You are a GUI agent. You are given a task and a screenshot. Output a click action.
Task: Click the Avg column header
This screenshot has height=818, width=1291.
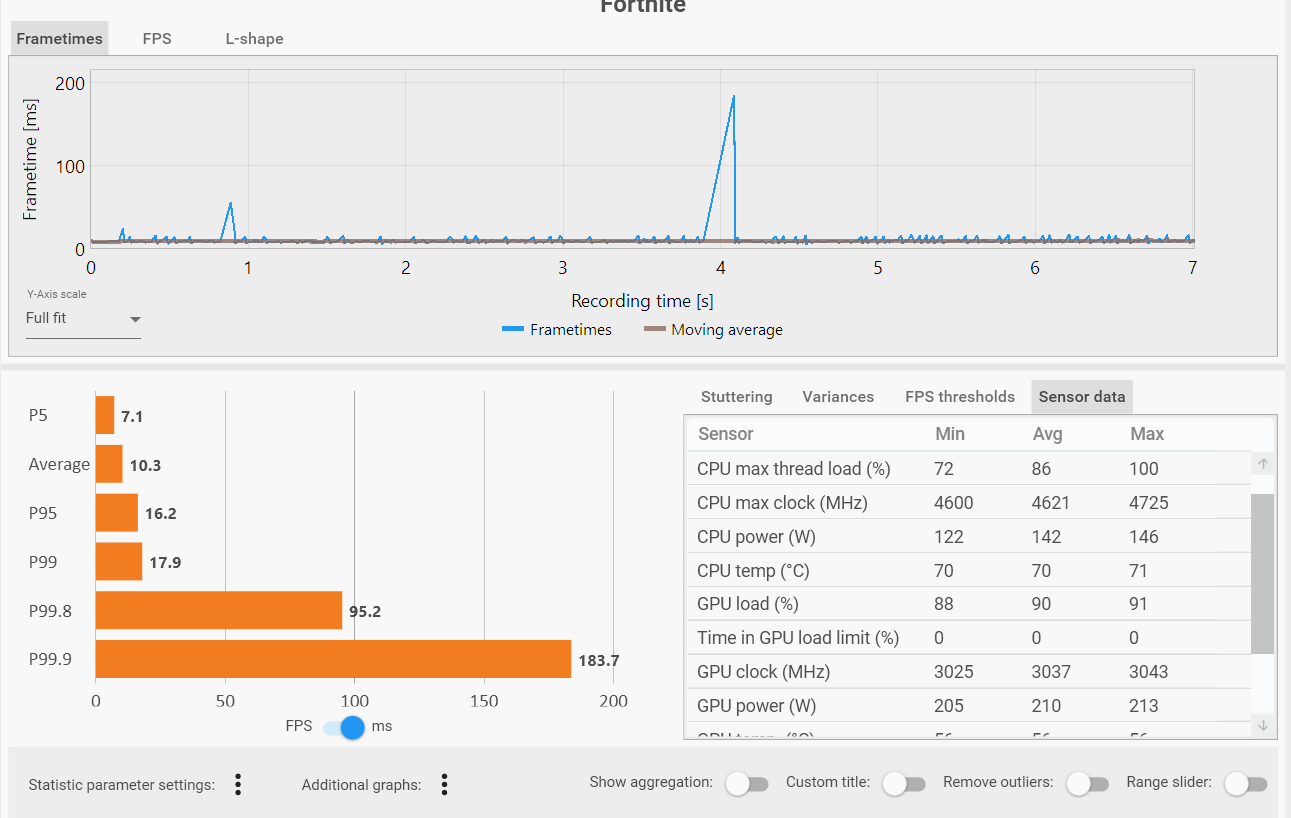click(x=1047, y=434)
